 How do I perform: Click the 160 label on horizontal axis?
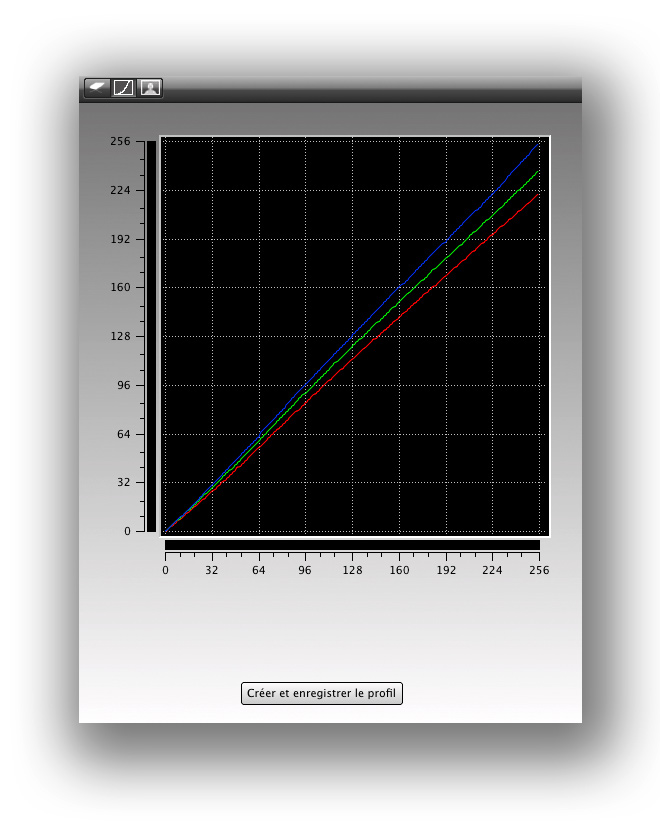399,570
